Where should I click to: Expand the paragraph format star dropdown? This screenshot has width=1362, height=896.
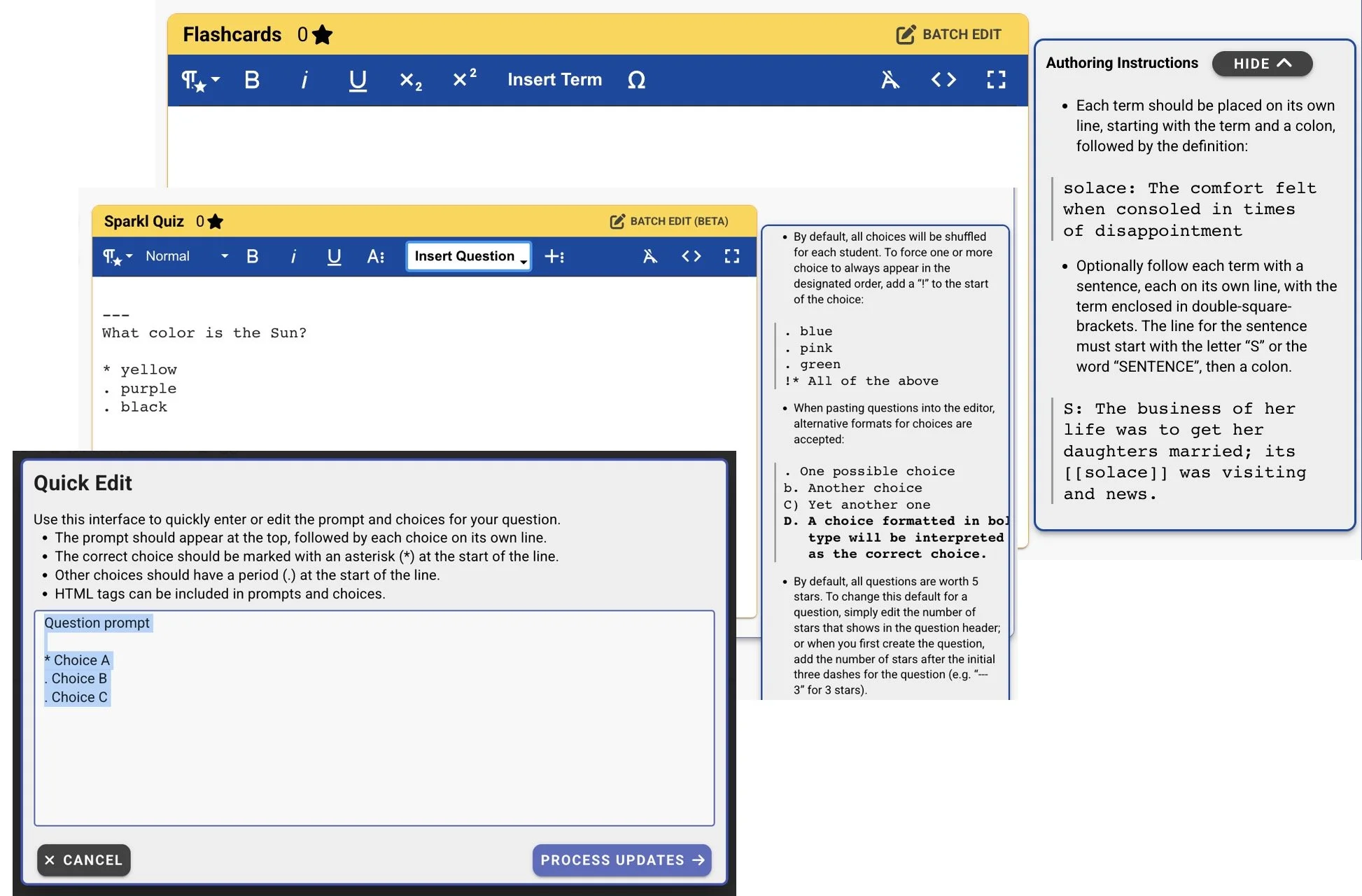199,80
